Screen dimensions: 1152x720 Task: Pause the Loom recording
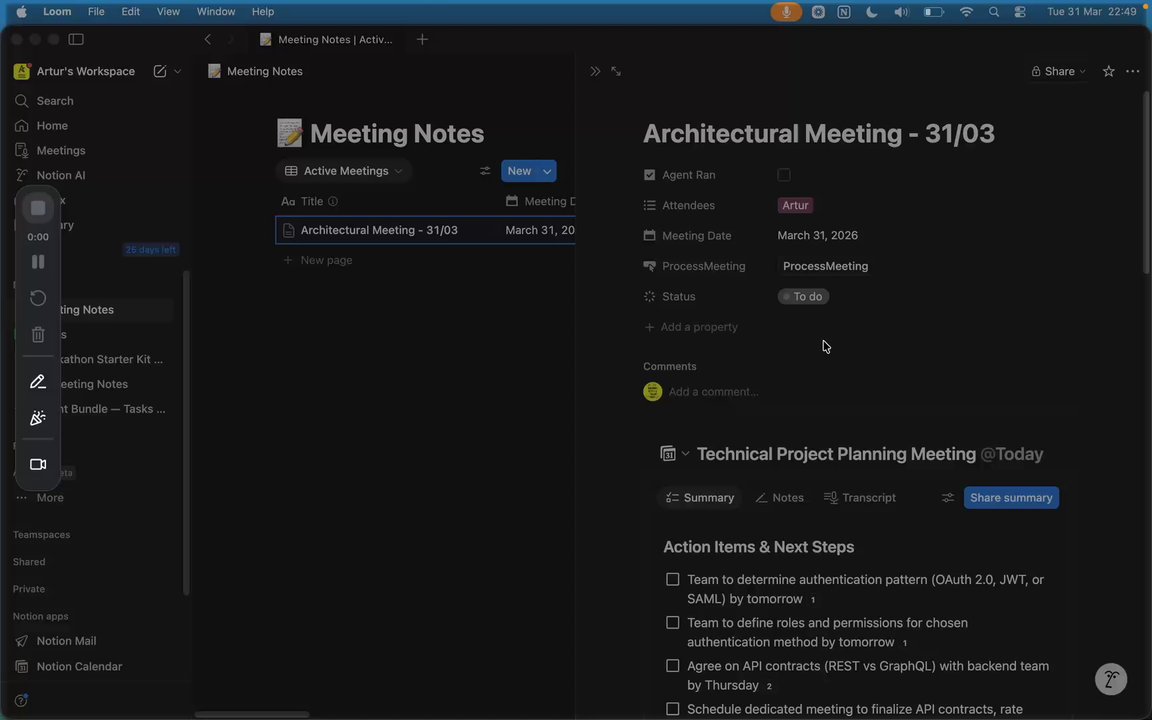pos(38,262)
